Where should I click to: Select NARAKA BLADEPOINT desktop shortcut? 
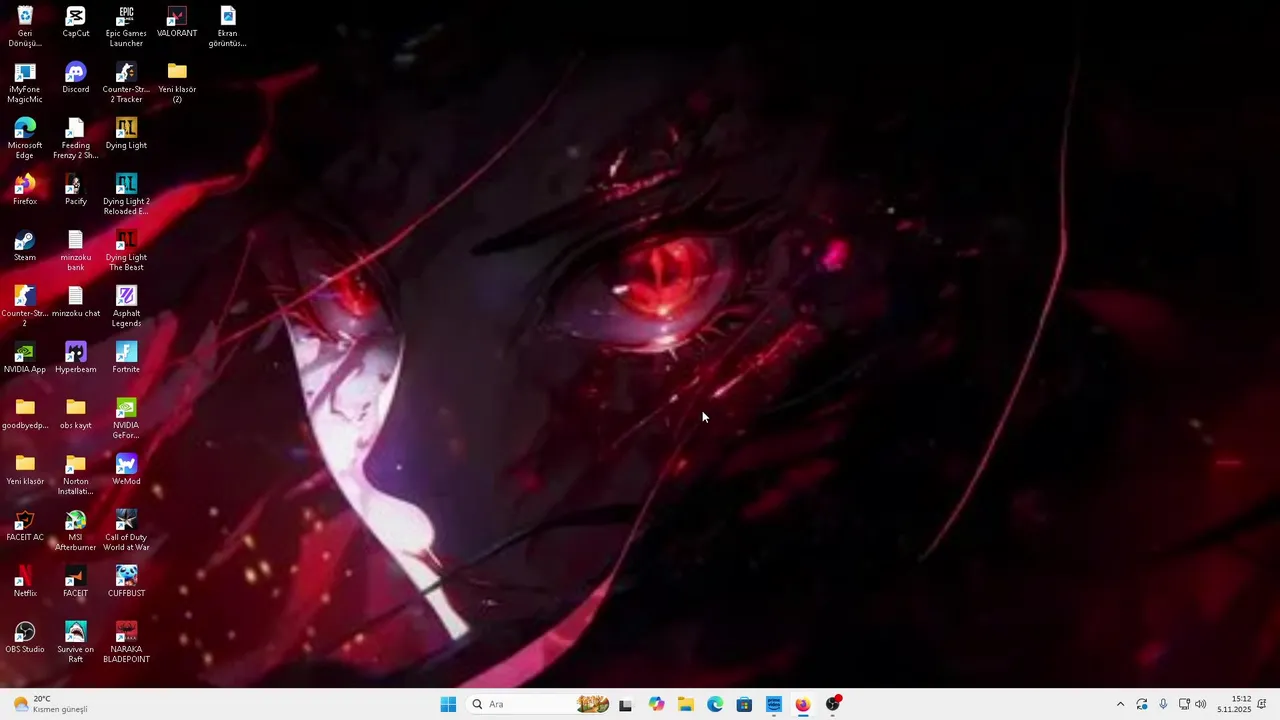[126, 643]
